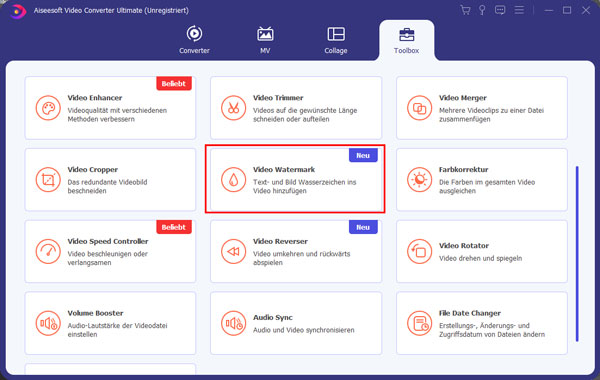Maximize the Aiseesoft window
600x380 pixels.
pos(567,10)
